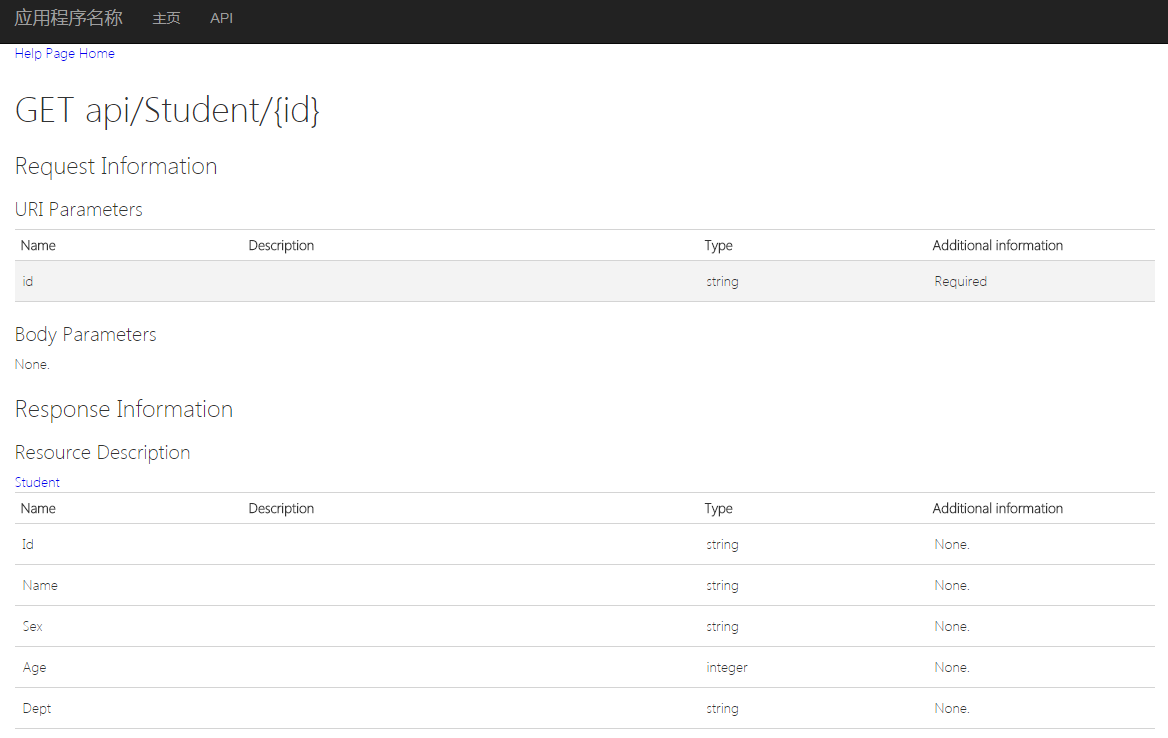Viewport: 1168px width, 738px height.
Task: Open the API navigation item
Action: [221, 18]
